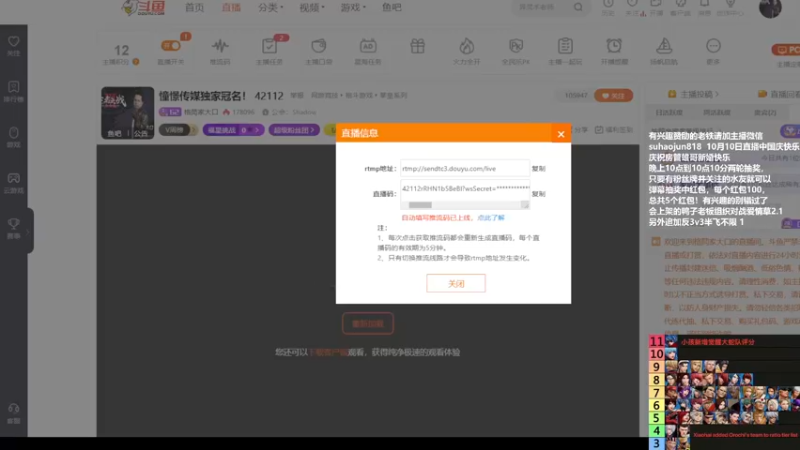Go to 首页 in top navigation
Viewport: 800px width, 450px height.
point(194,8)
